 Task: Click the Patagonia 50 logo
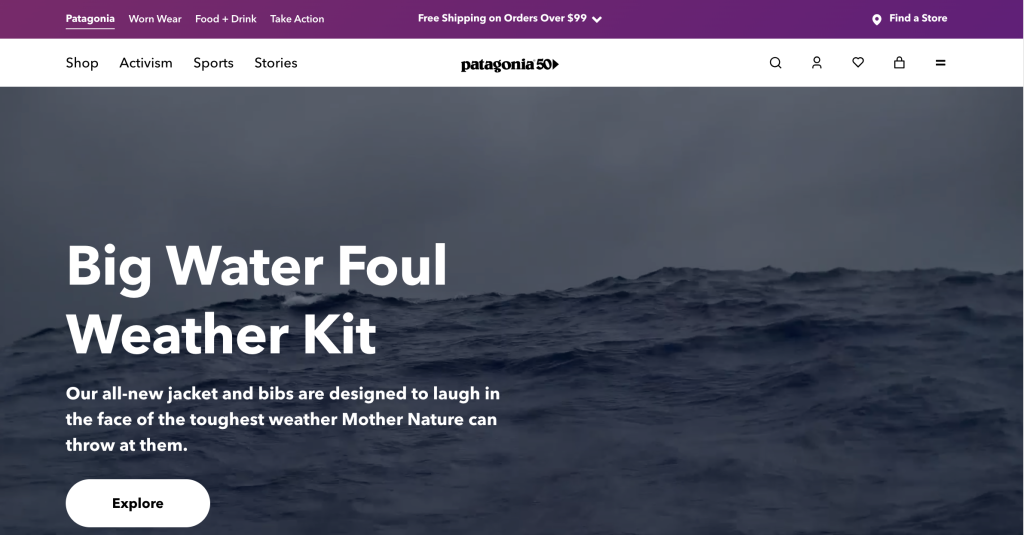(x=509, y=64)
